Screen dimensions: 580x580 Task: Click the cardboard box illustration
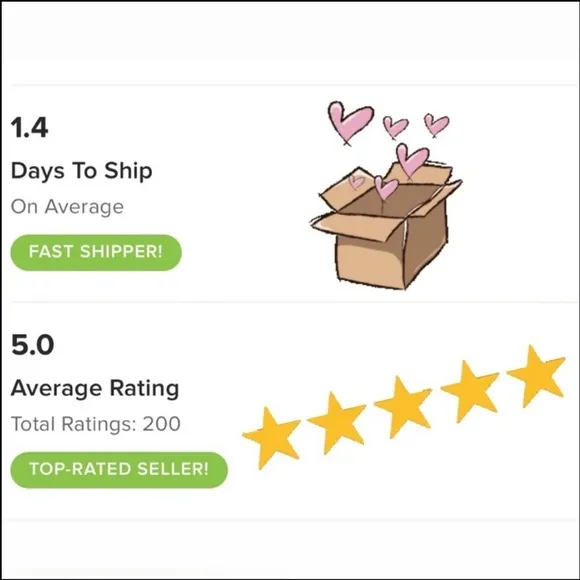pyautogui.click(x=386, y=226)
